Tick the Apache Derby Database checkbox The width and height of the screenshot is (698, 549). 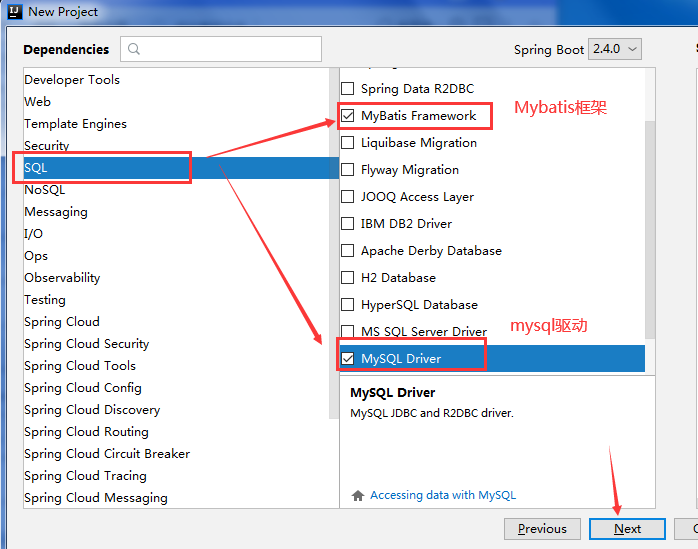[x=347, y=251]
